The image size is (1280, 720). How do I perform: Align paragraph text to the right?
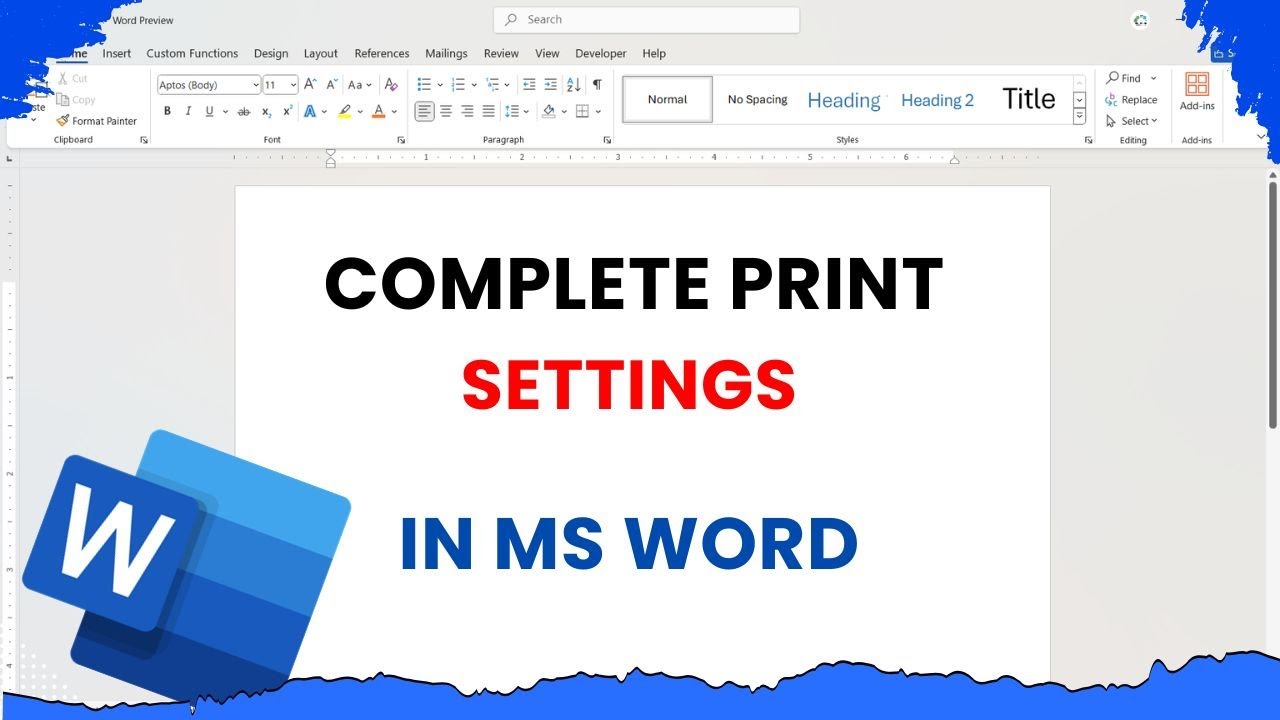pos(467,112)
